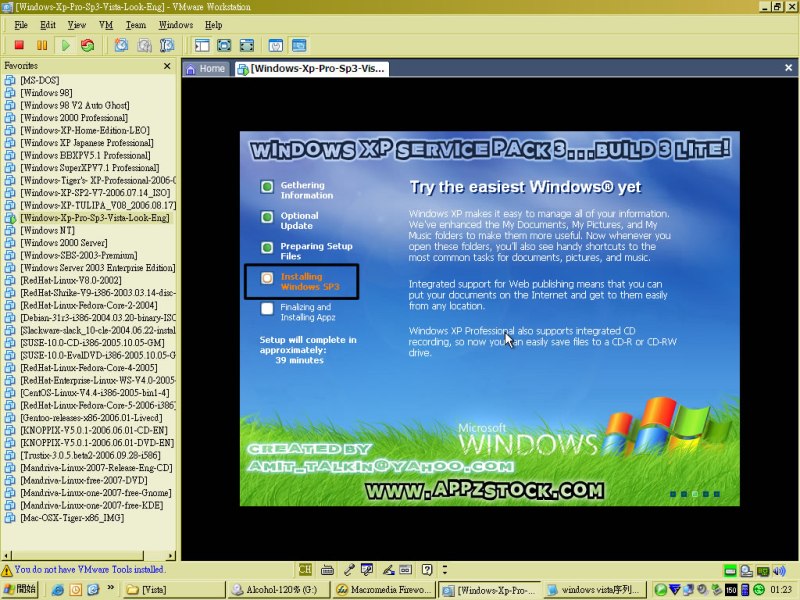Take a snapshot with the toolbar icon

coord(121,45)
